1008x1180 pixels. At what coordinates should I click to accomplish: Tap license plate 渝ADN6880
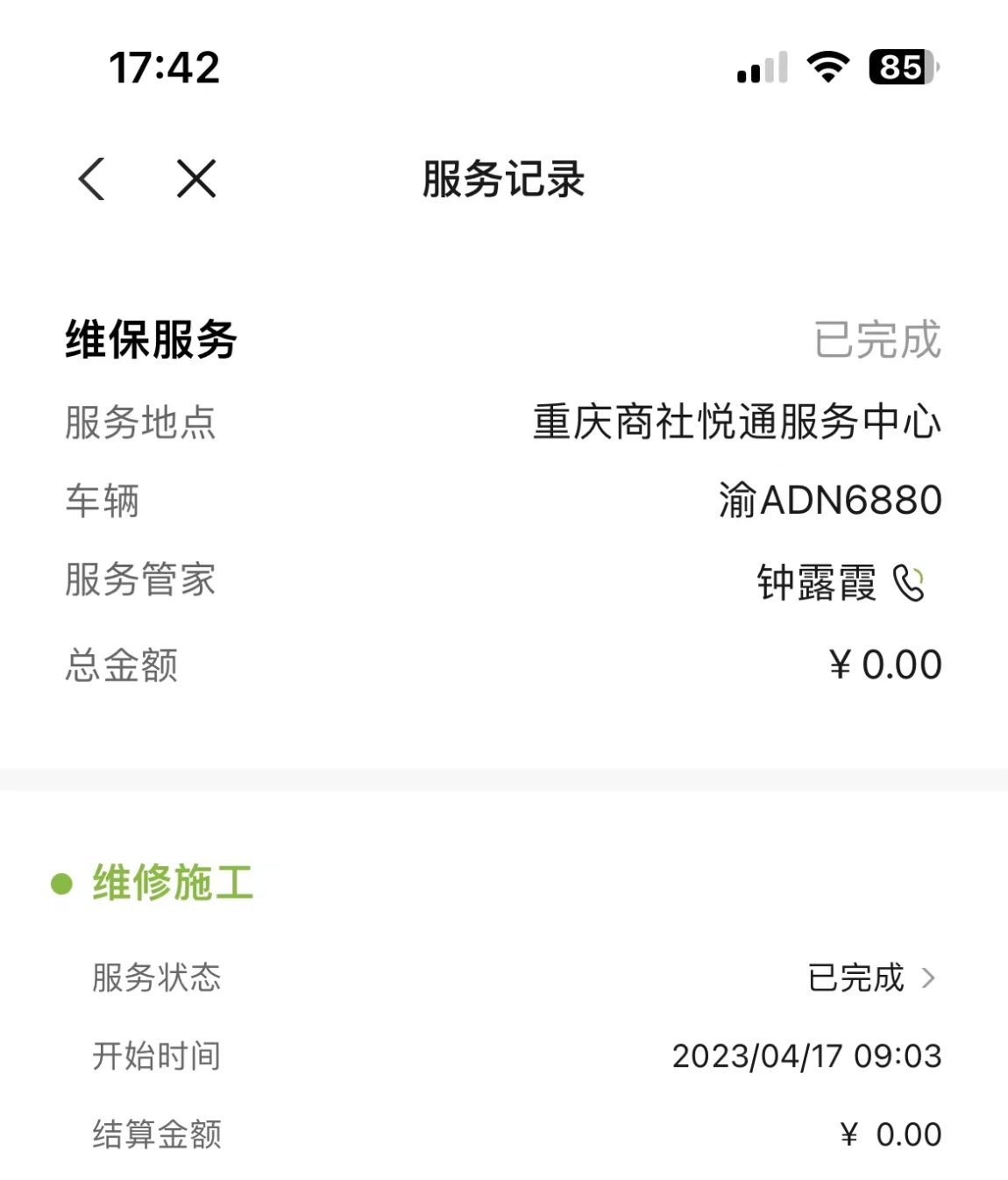(x=830, y=501)
